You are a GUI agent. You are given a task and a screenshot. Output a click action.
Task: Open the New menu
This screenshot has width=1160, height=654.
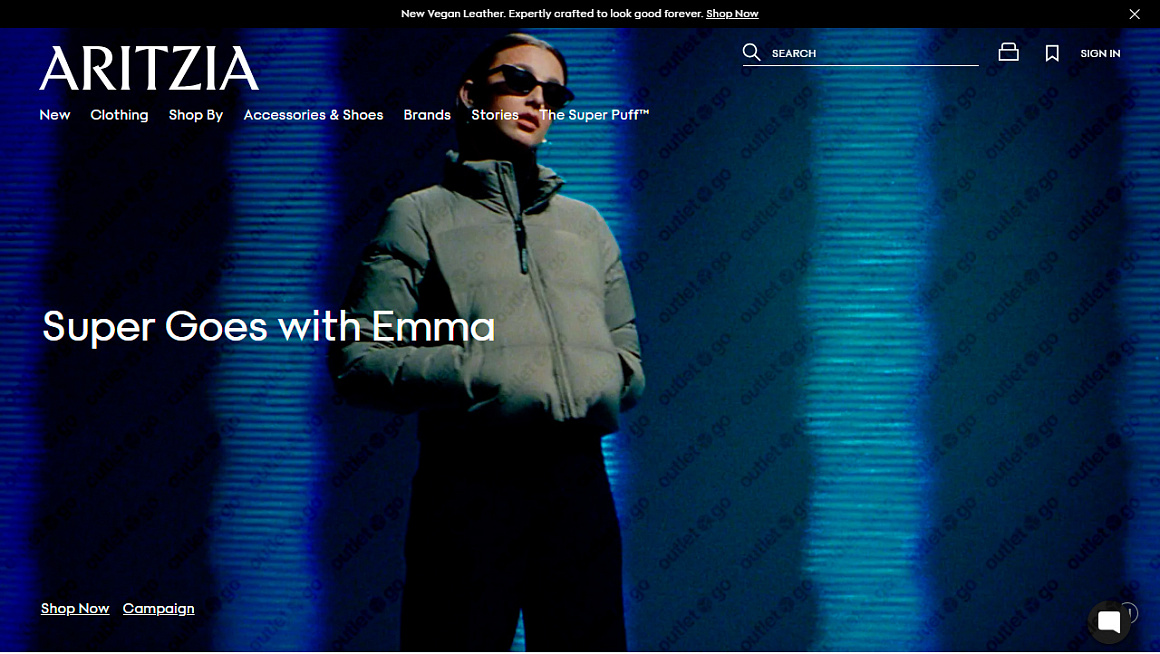55,115
